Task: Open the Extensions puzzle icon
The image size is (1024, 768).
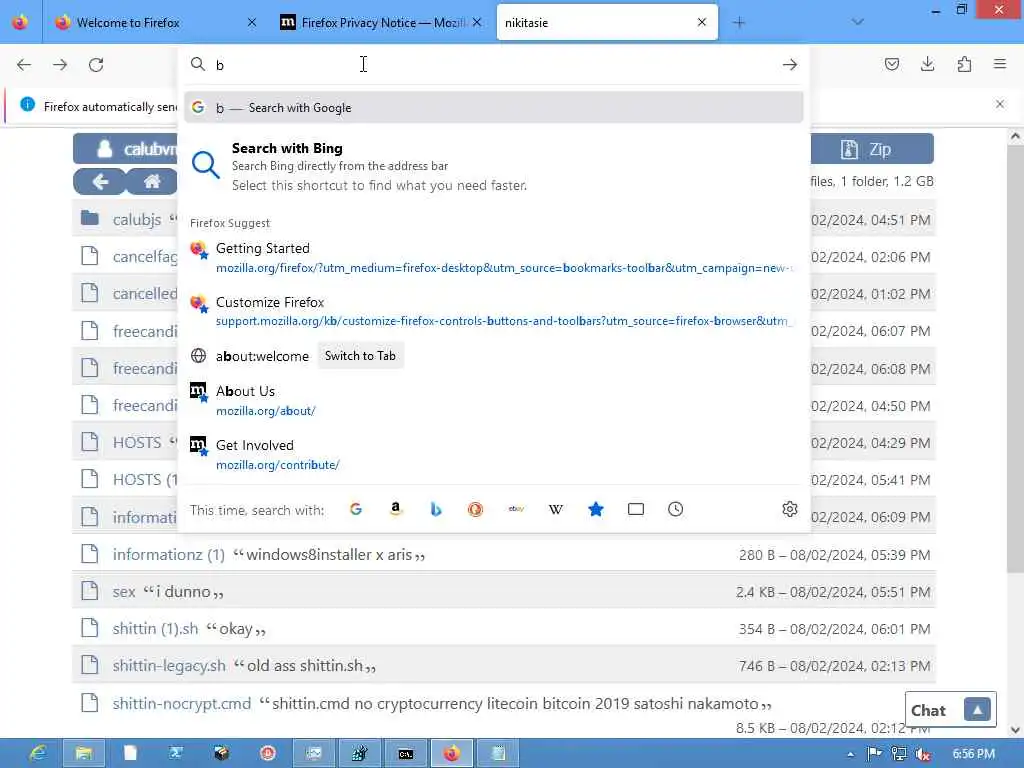Action: [964, 64]
